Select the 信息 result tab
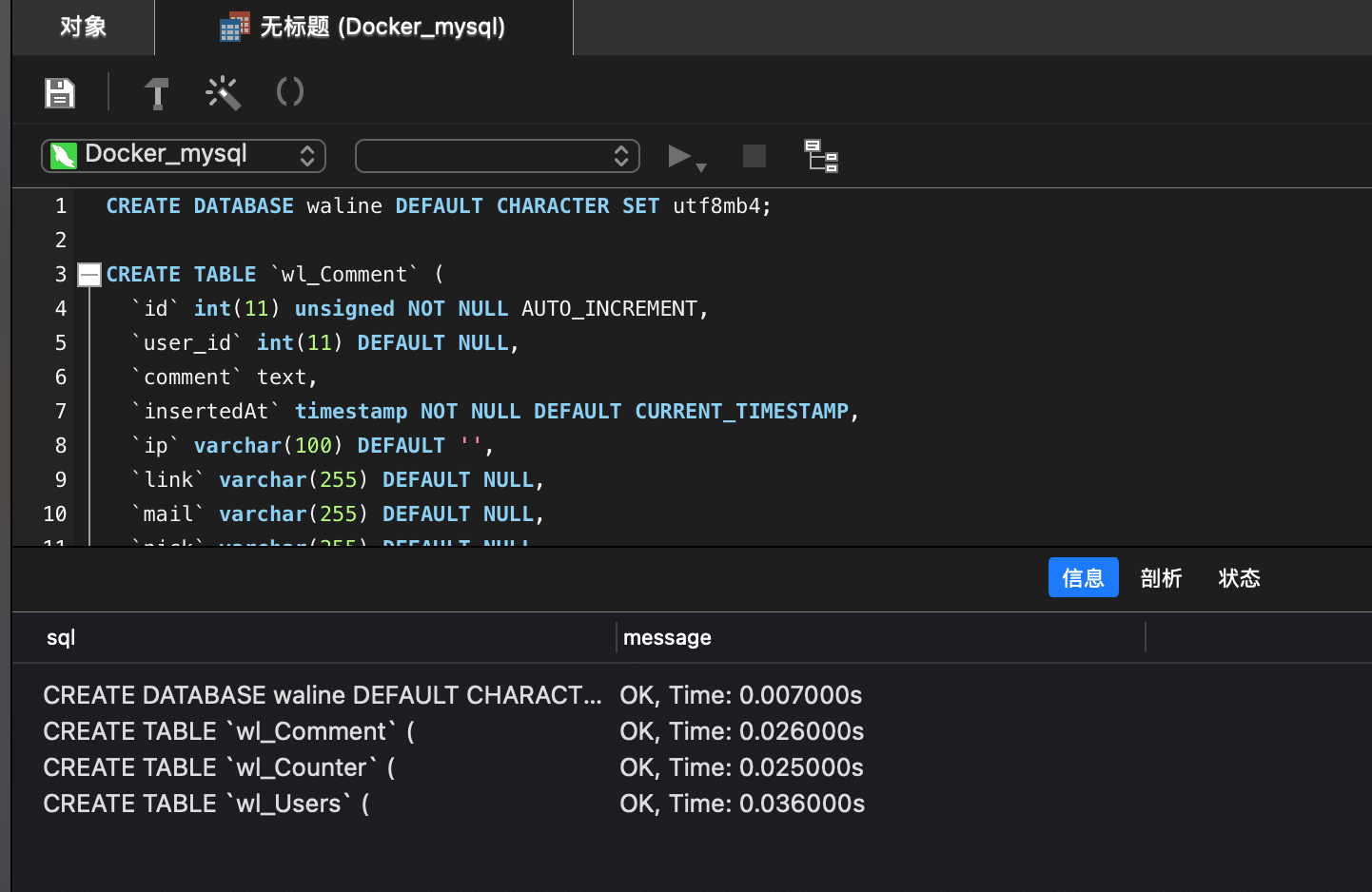The image size is (1372, 892). (x=1084, y=577)
